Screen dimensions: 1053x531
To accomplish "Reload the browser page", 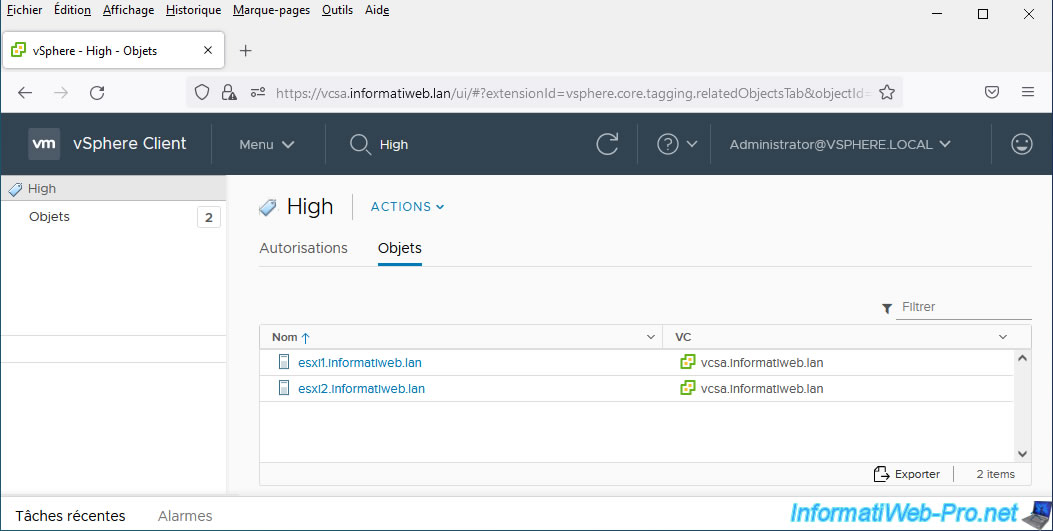I will click(97, 93).
